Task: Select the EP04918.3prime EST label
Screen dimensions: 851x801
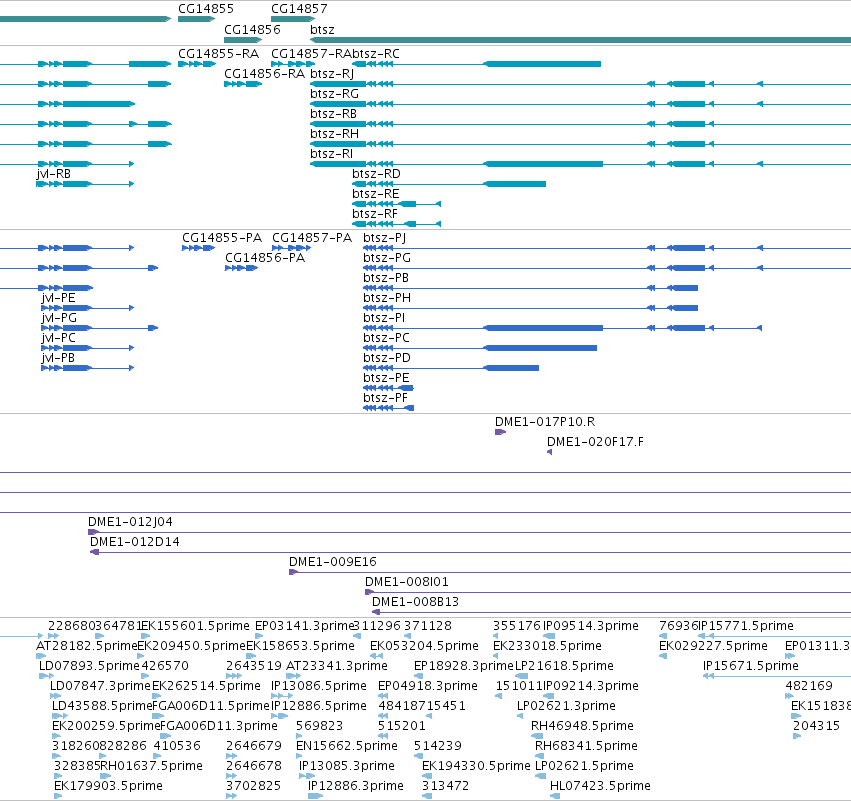Action: (428, 686)
